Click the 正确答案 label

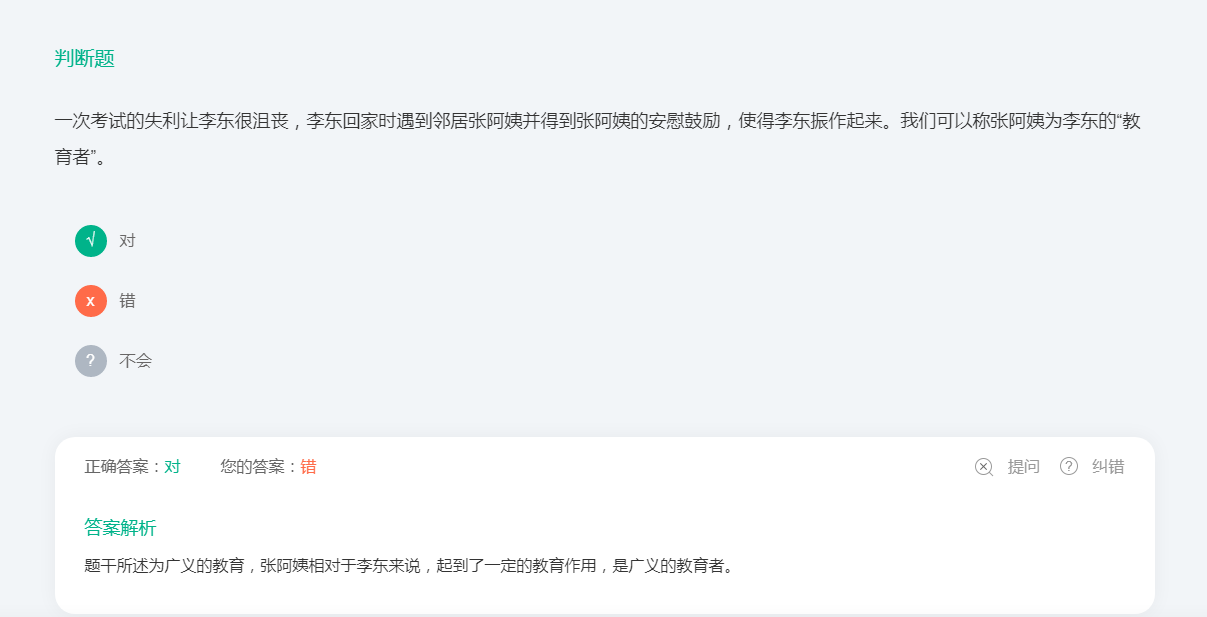[124, 467]
